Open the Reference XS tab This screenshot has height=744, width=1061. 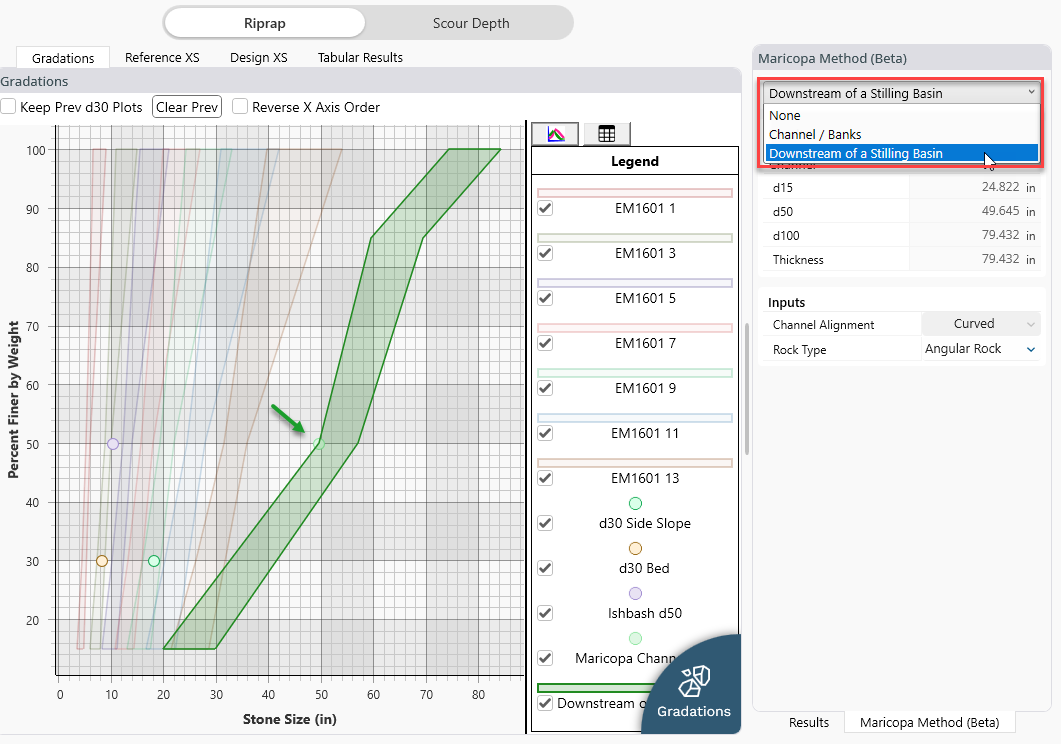[162, 57]
